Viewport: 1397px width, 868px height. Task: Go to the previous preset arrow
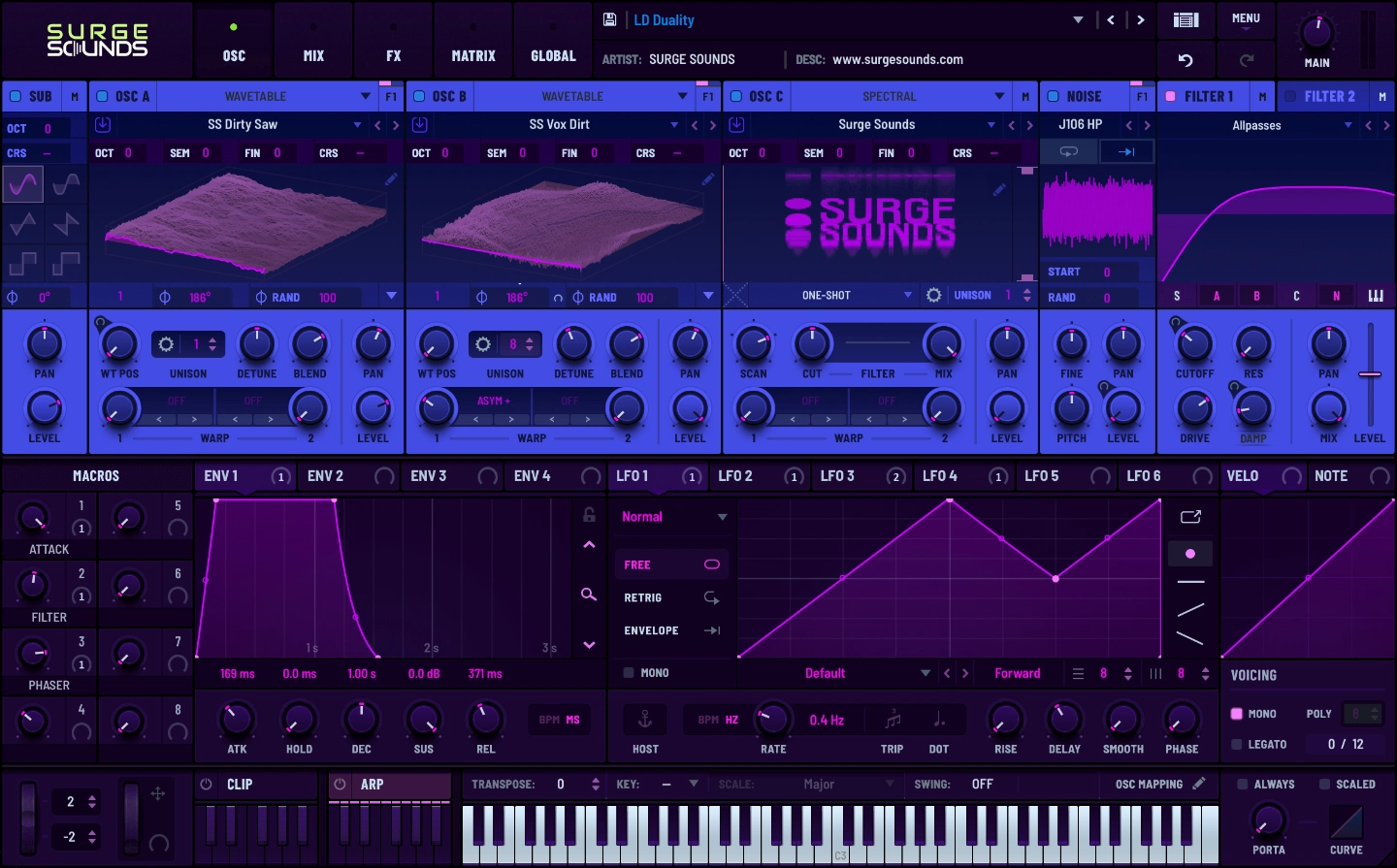tap(1111, 19)
